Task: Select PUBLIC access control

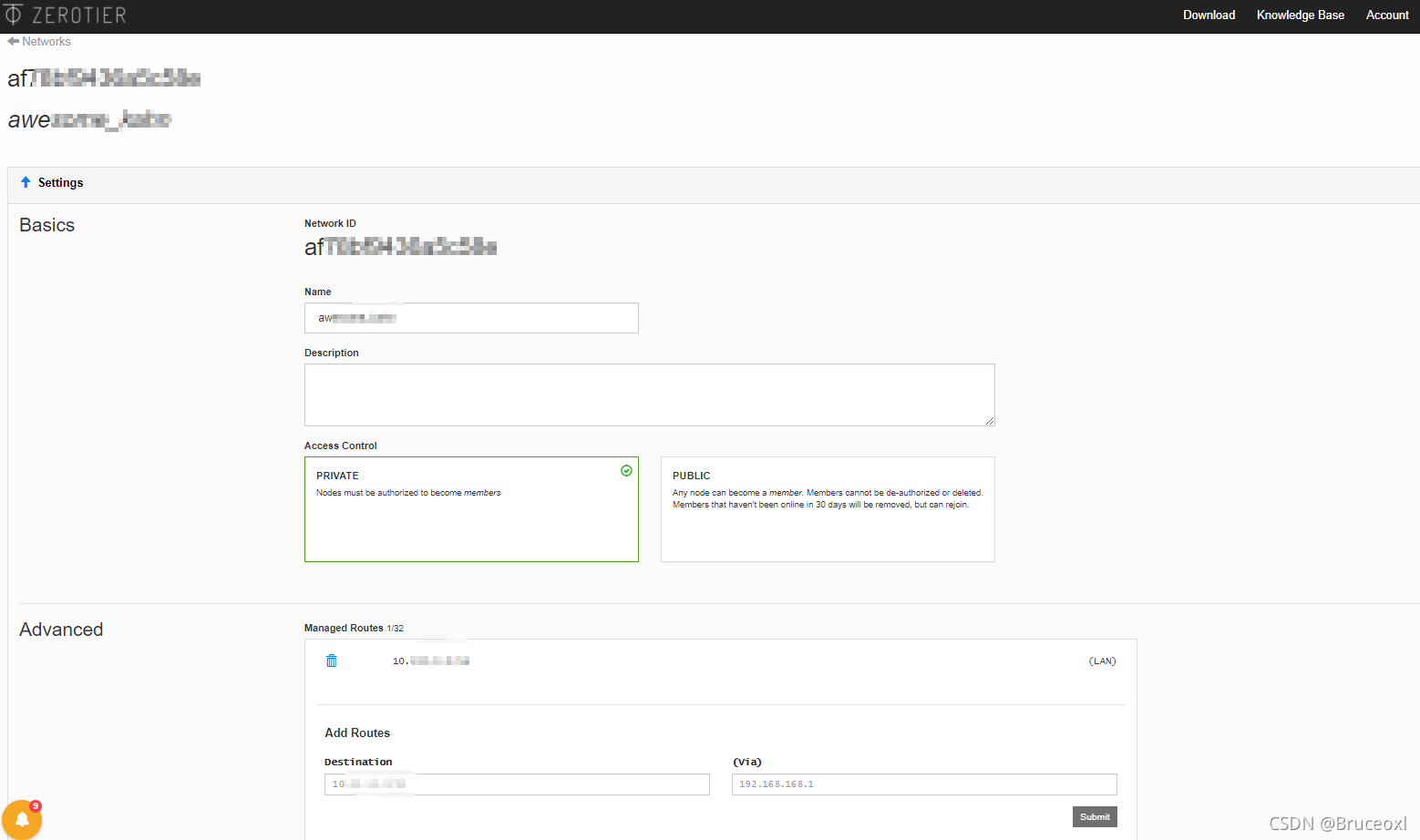Action: tap(828, 509)
